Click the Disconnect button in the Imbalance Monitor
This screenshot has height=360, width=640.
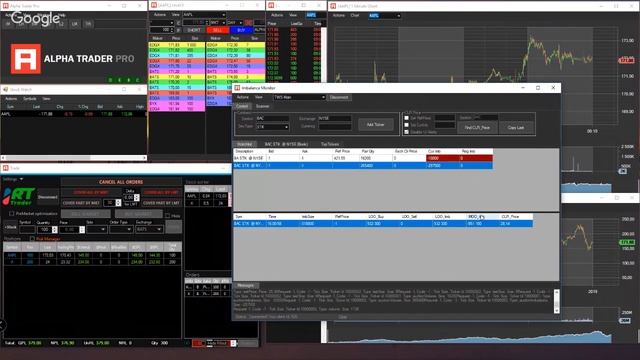[339, 97]
